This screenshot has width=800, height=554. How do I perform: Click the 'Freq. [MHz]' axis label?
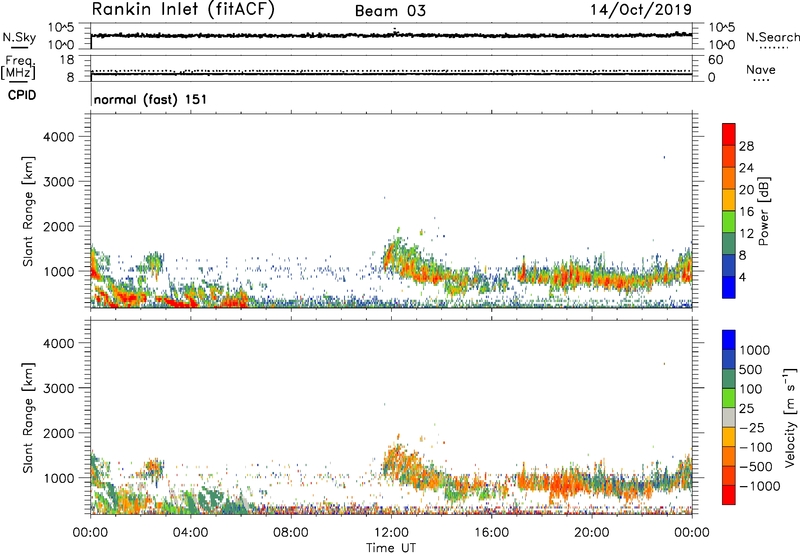click(x=18, y=68)
